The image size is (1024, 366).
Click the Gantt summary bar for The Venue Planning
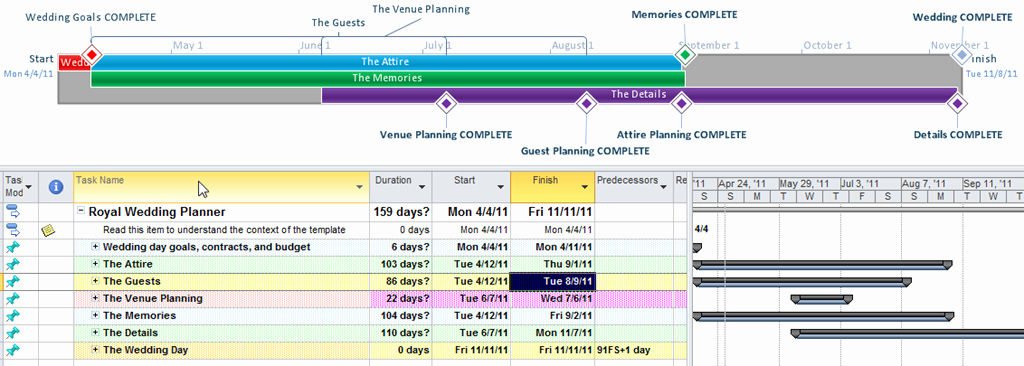822,299
